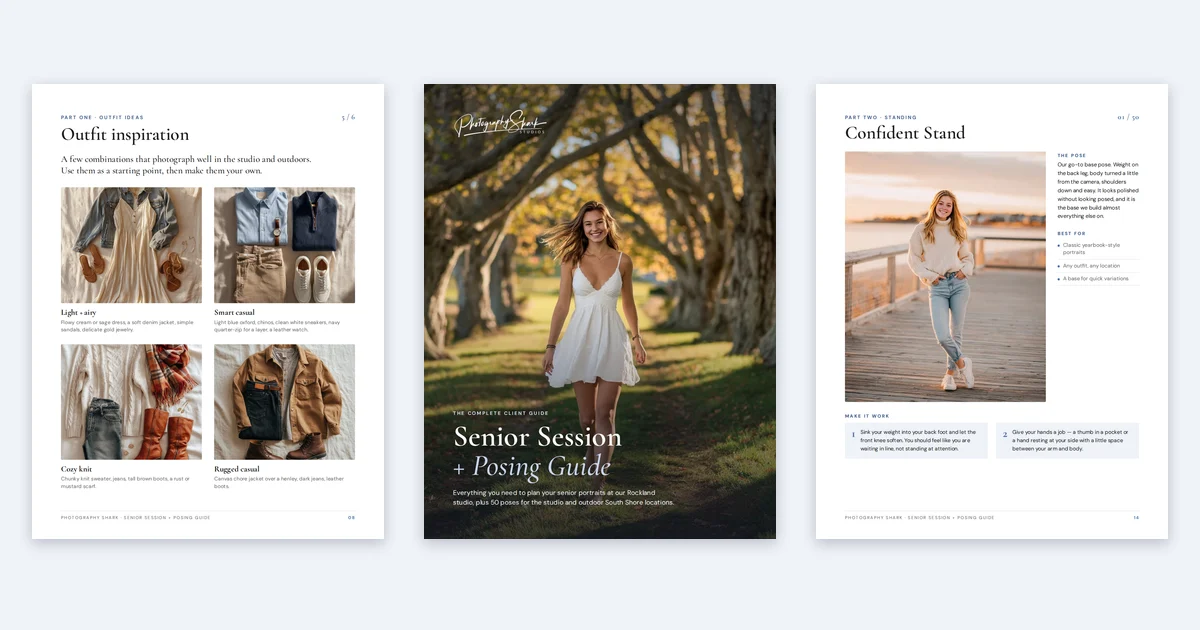Open the Rugged casual jacket photo
Screen dimensions: 1200x630
pos(284,402)
